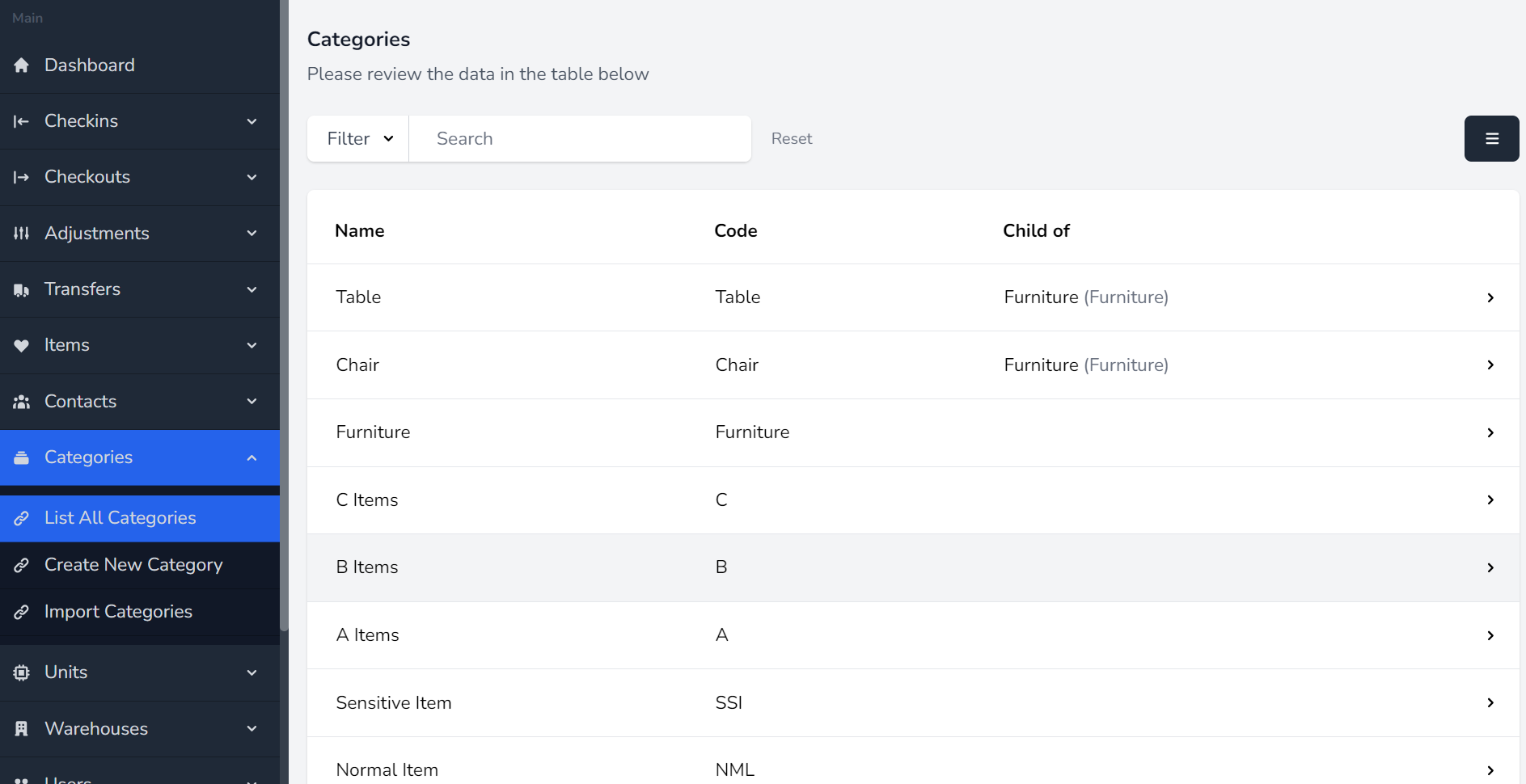The image size is (1526, 784).
Task: Click the Warehouses building icon
Action: [22, 729]
